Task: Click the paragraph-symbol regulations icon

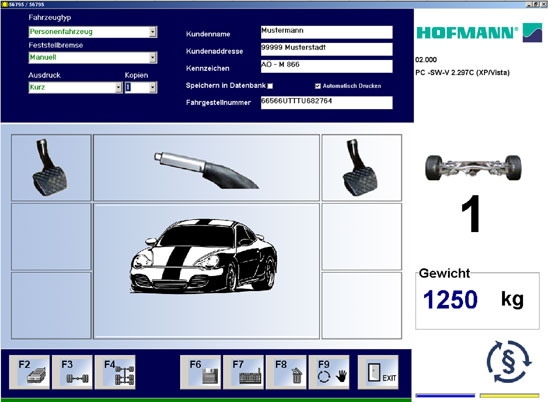Action: (x=509, y=362)
